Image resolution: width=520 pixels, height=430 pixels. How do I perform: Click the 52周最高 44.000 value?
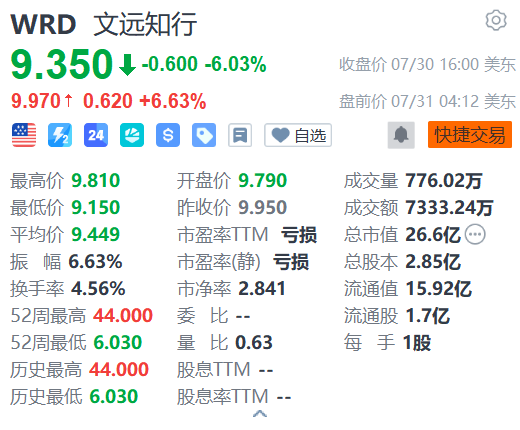[x=123, y=315]
